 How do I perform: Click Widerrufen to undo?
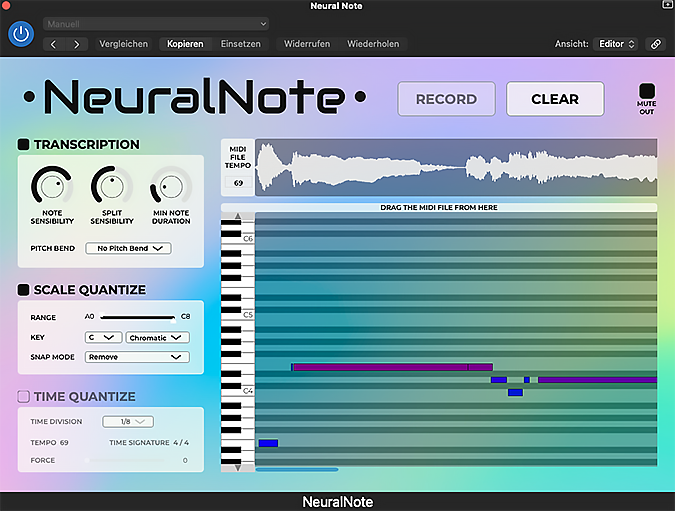[x=307, y=44]
